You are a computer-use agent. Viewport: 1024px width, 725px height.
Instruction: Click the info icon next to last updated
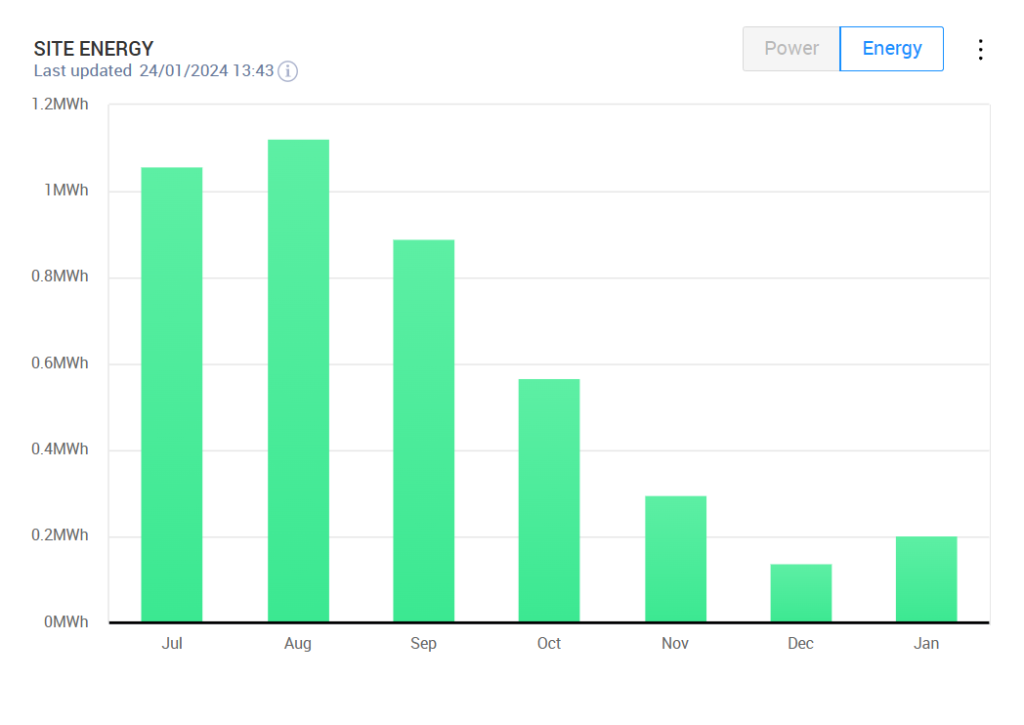(287, 71)
